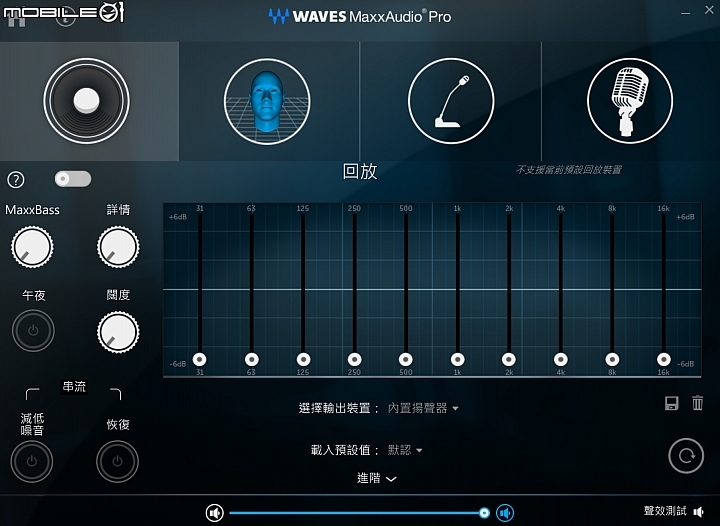This screenshot has height=526, width=720.
Task: Click the 250 Hz equalizer slider handle
Action: [x=354, y=359]
